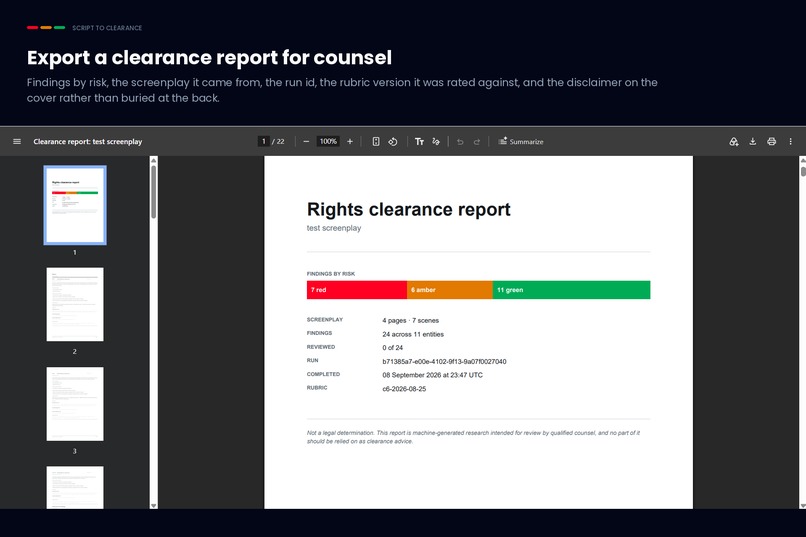Click the run id b71385a7 value
The height and width of the screenshot is (537, 806).
(444, 362)
